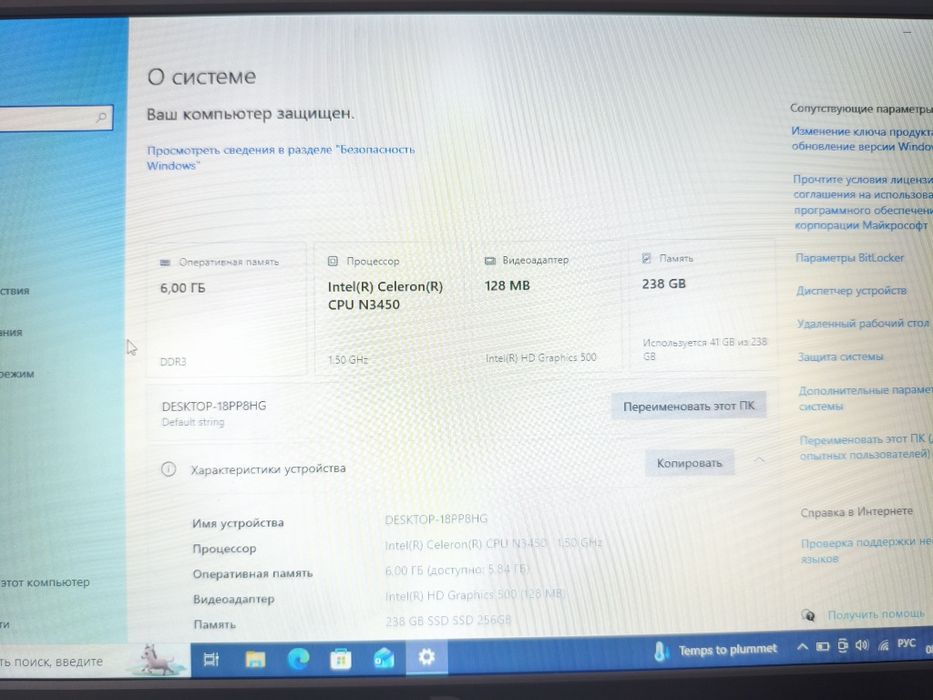Open Outlook mail app in taskbar

[x=383, y=658]
